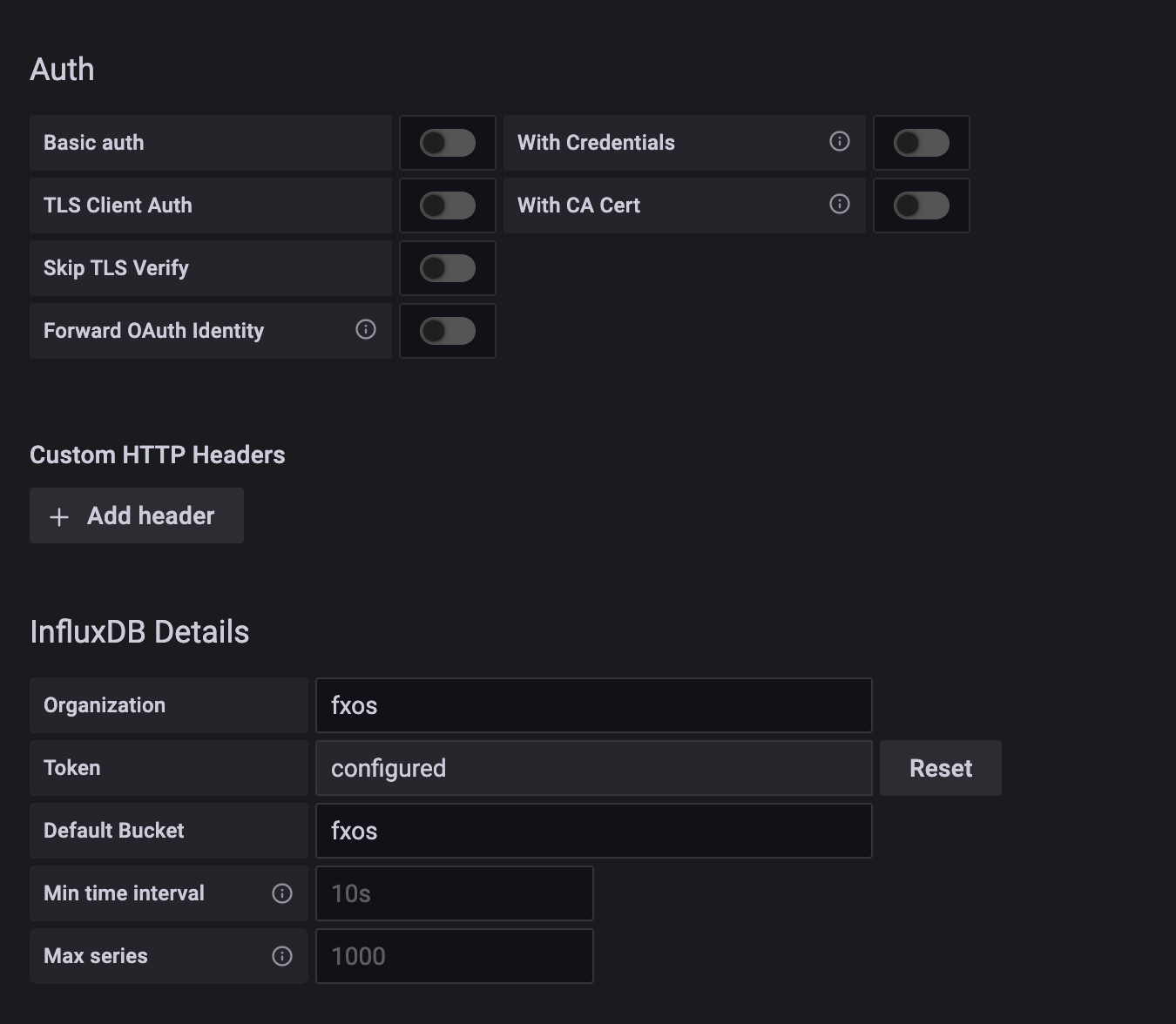The width and height of the screenshot is (1176, 1024).
Task: Focus the Min time interval input
Action: point(453,893)
